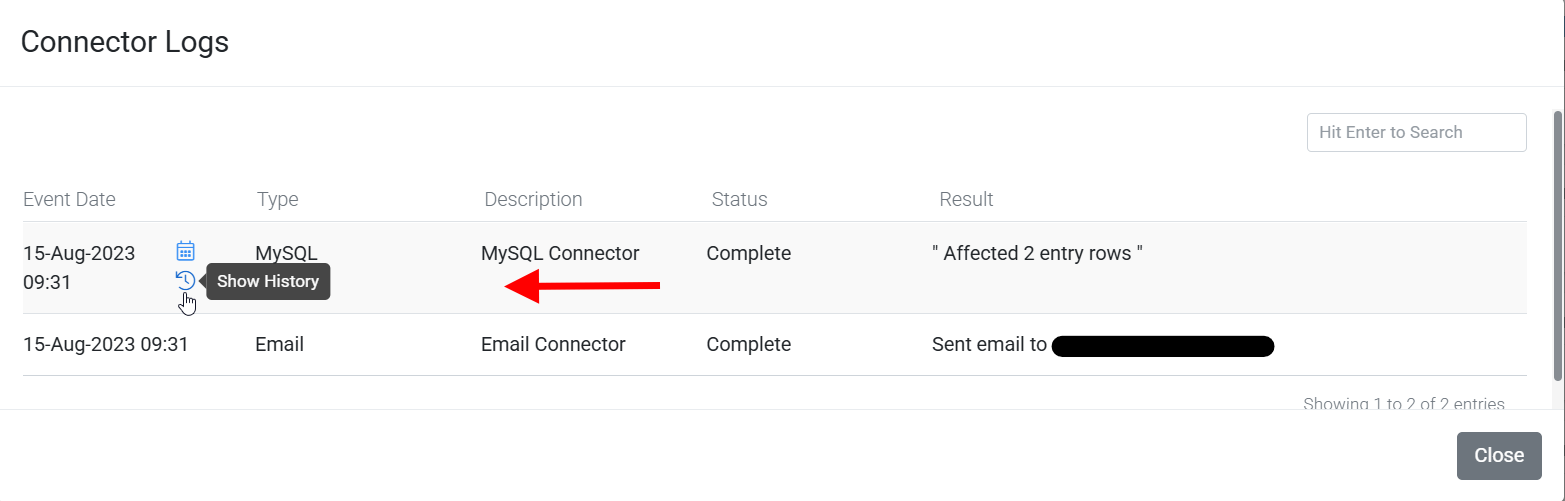The width and height of the screenshot is (1565, 501).
Task: Click the Close button
Action: (1499, 456)
